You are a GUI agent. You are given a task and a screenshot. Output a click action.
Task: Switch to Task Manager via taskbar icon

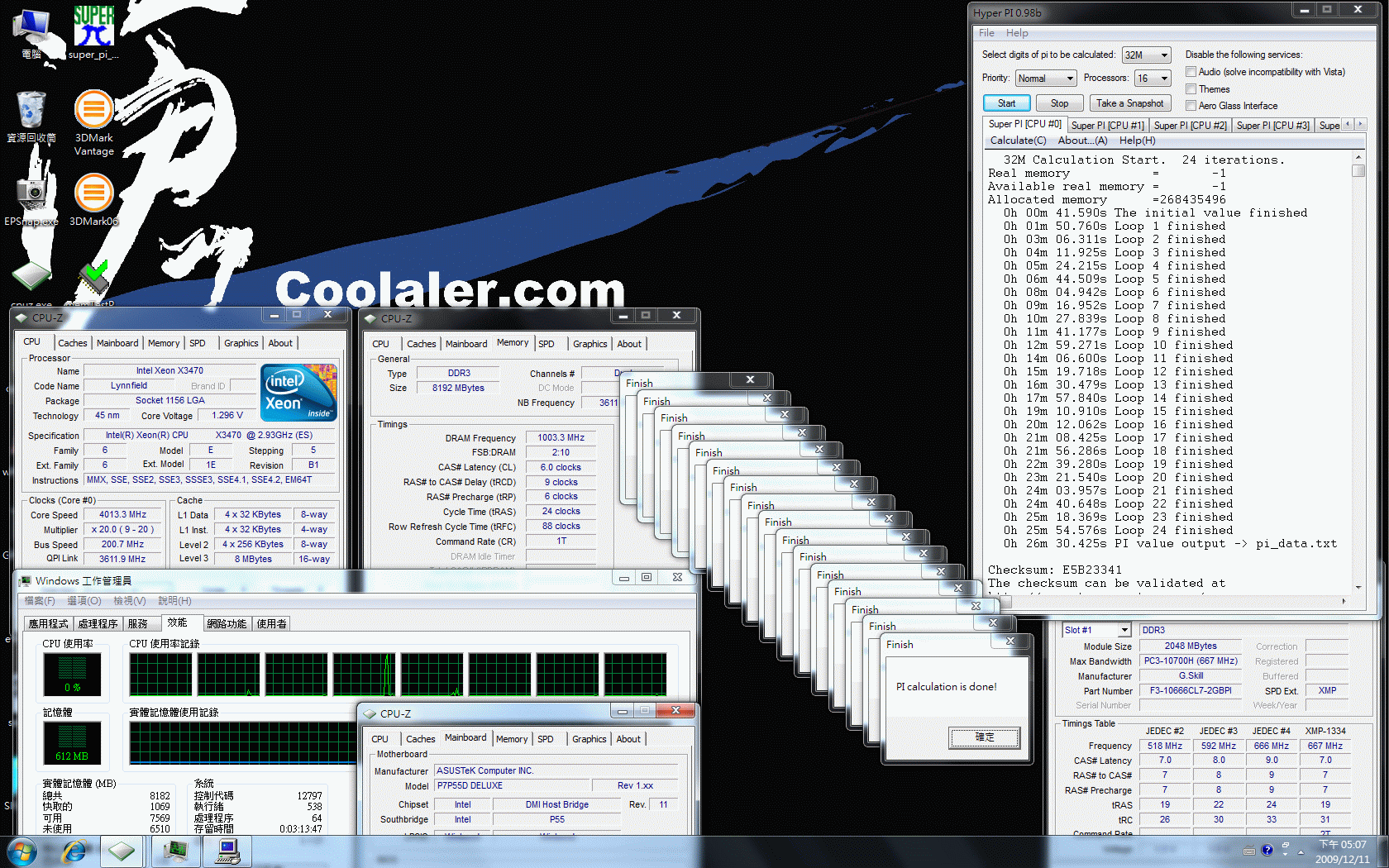175,851
